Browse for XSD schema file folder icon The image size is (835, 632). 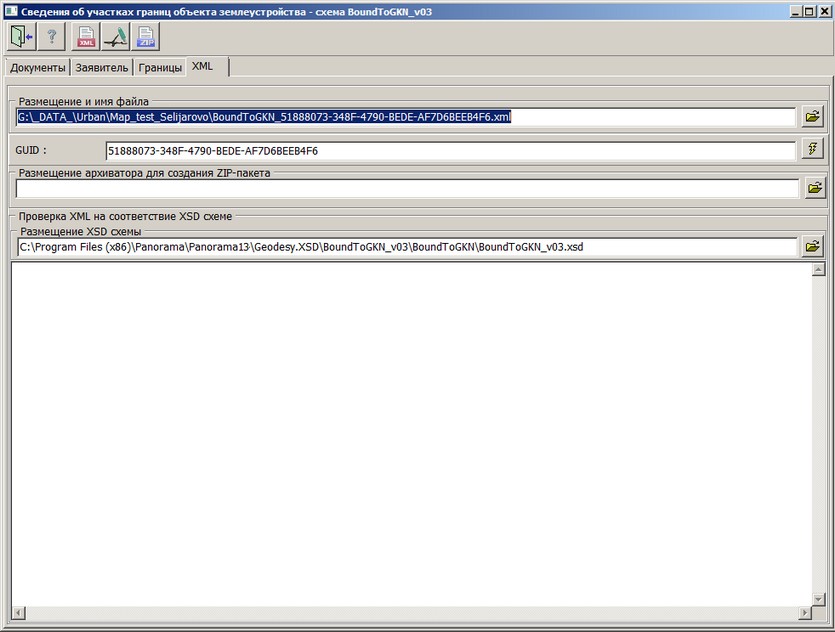coord(813,246)
